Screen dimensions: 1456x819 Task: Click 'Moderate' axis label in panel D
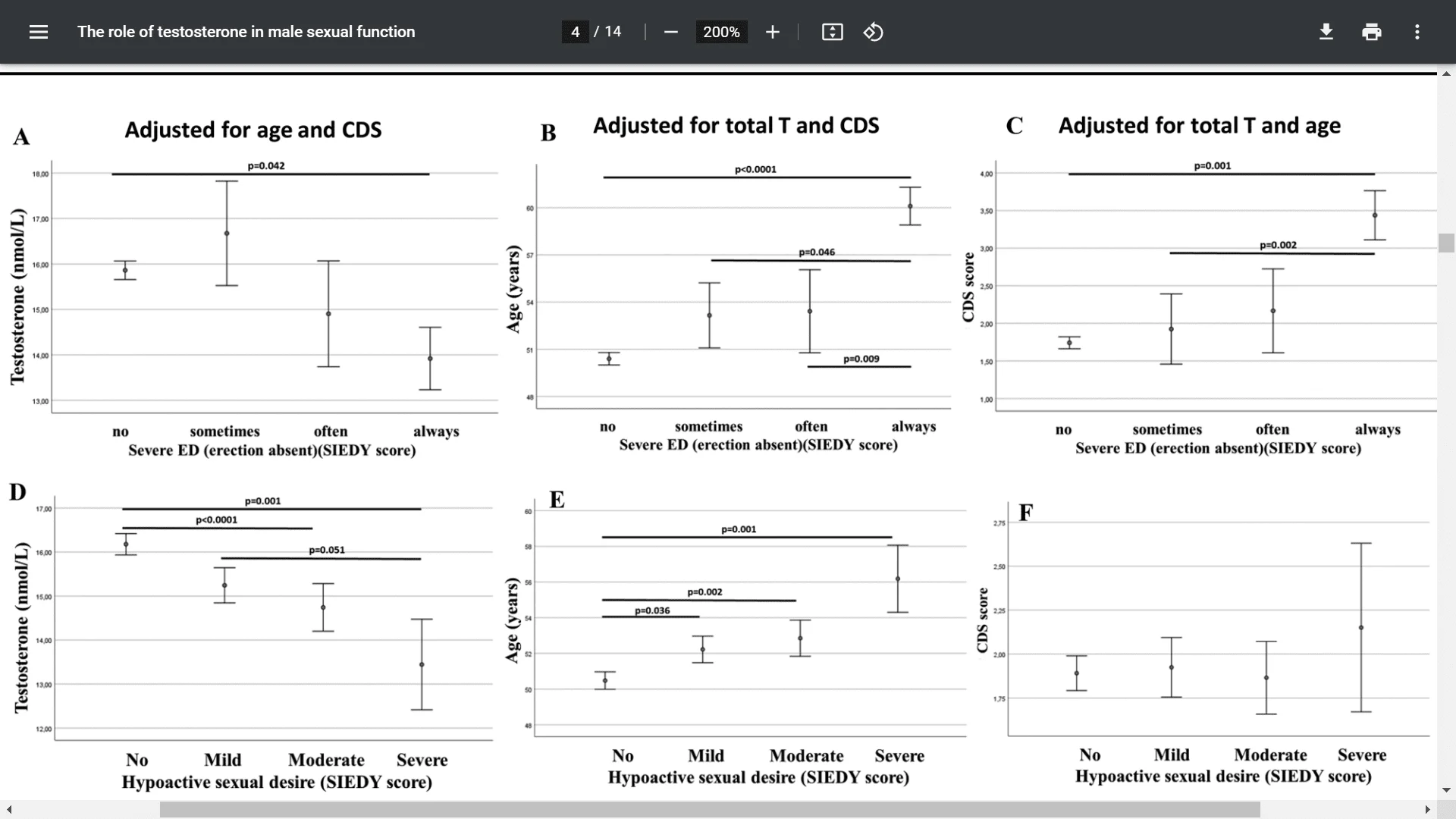[x=326, y=760]
